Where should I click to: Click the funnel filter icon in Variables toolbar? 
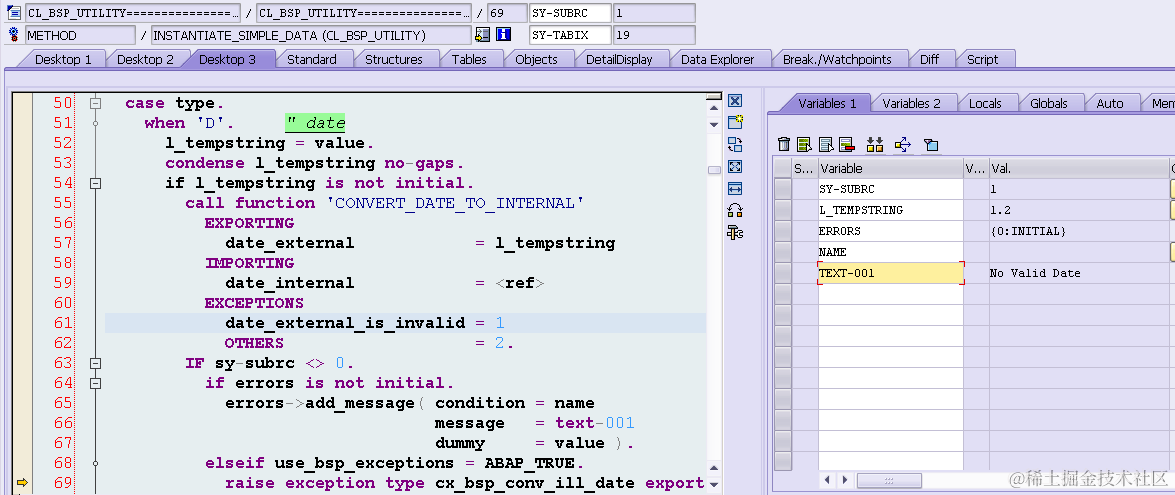(931, 145)
